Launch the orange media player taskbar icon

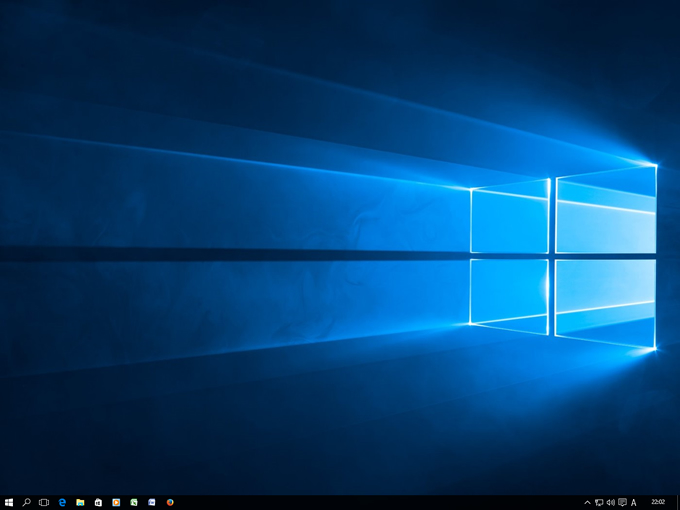click(116, 502)
